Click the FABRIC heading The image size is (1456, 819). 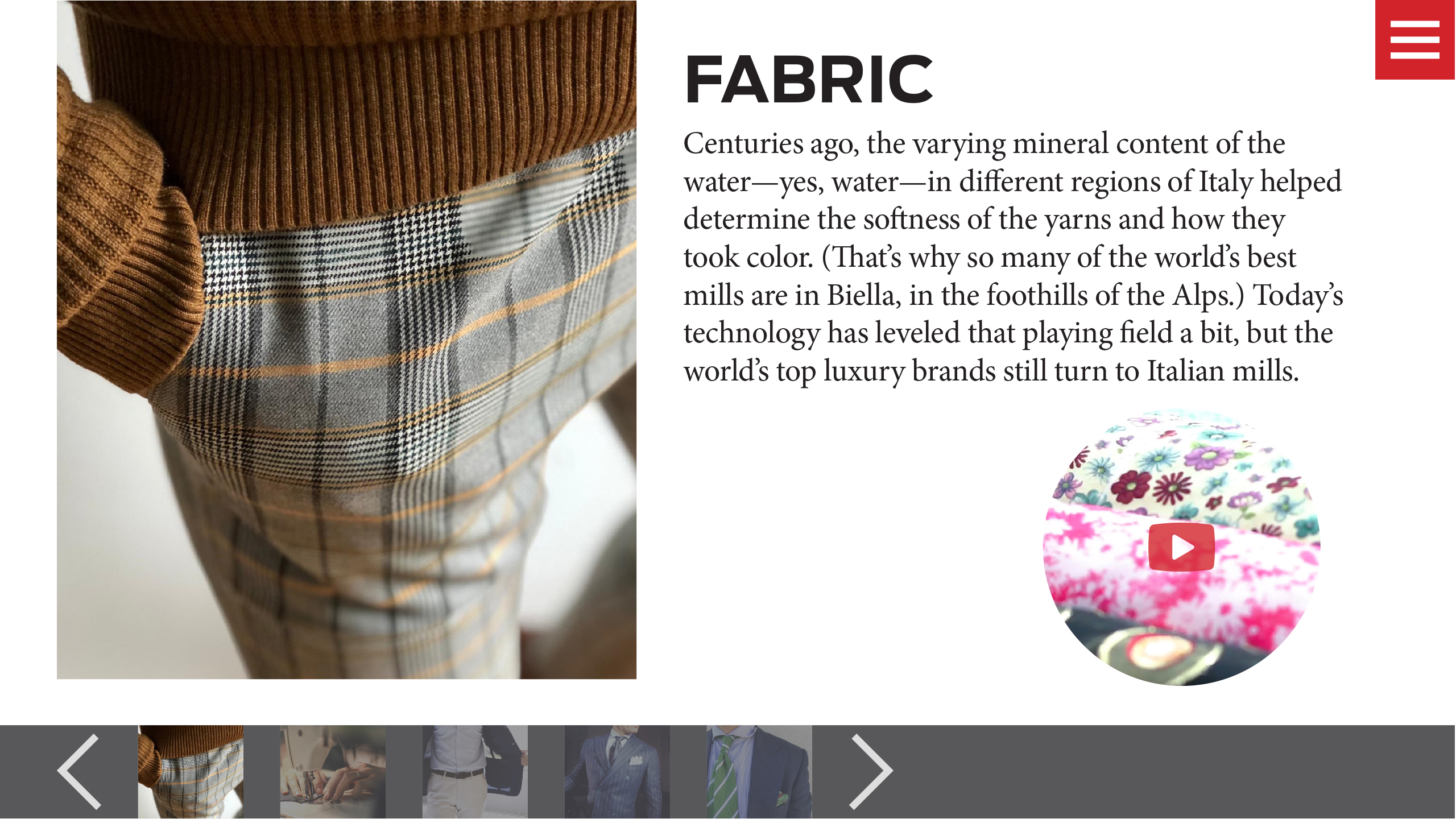click(x=808, y=80)
